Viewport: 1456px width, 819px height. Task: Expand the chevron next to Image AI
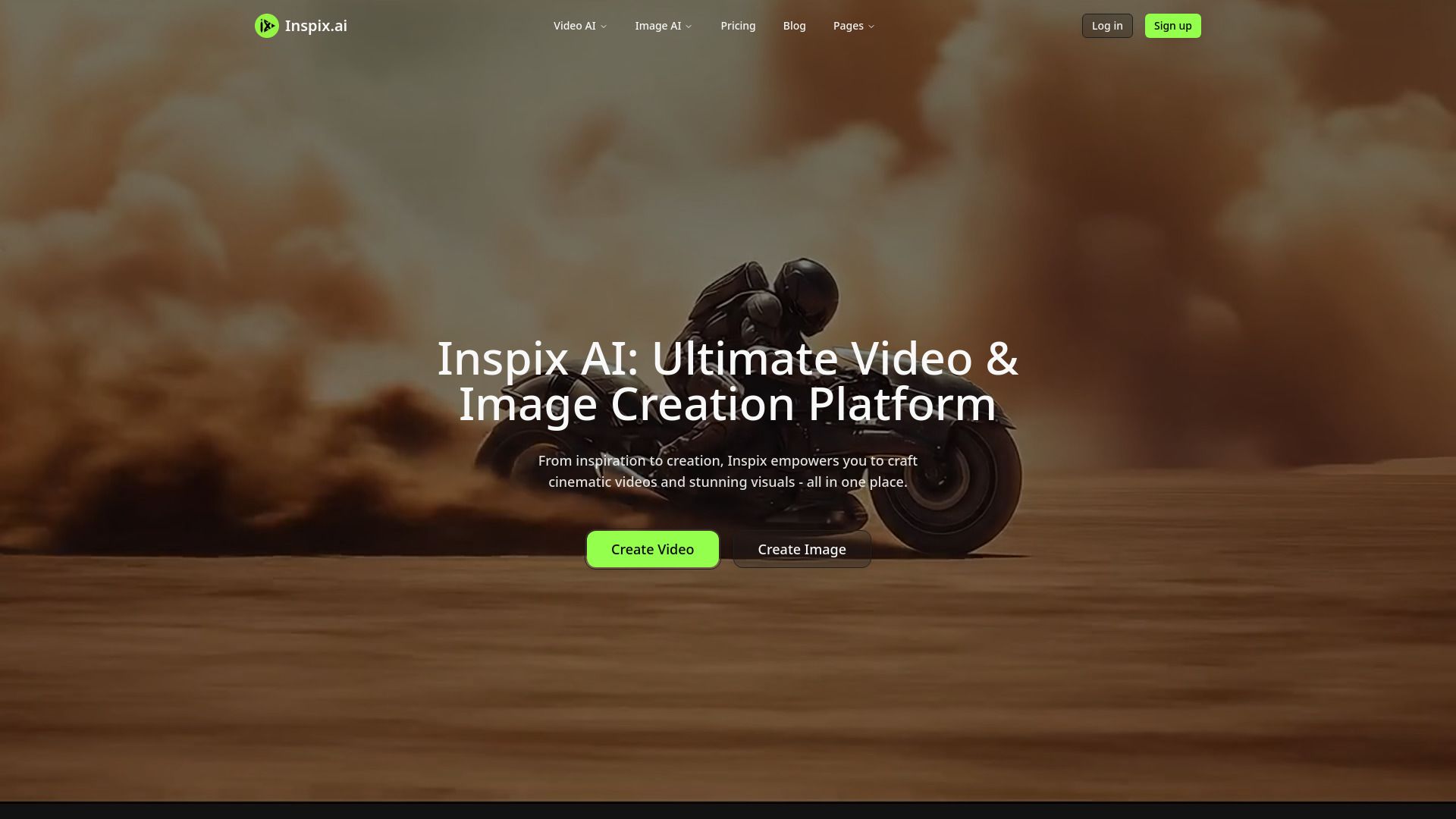(688, 26)
